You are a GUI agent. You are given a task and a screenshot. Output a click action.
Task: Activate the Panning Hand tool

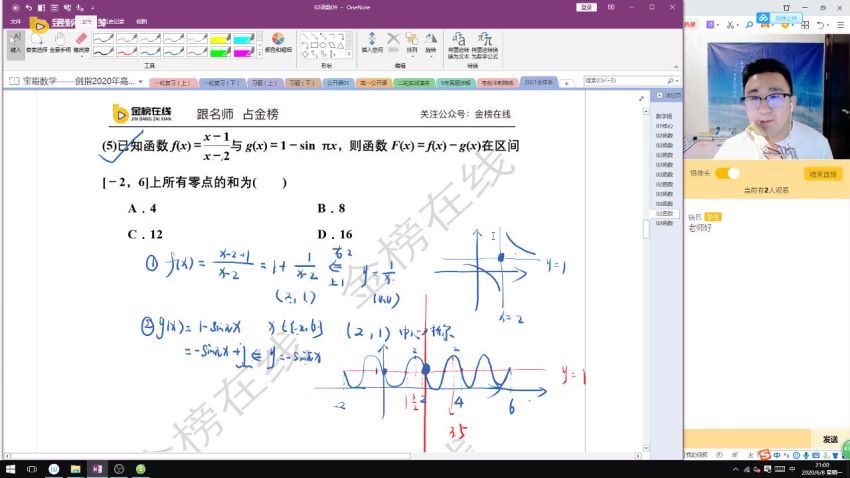(x=60, y=43)
